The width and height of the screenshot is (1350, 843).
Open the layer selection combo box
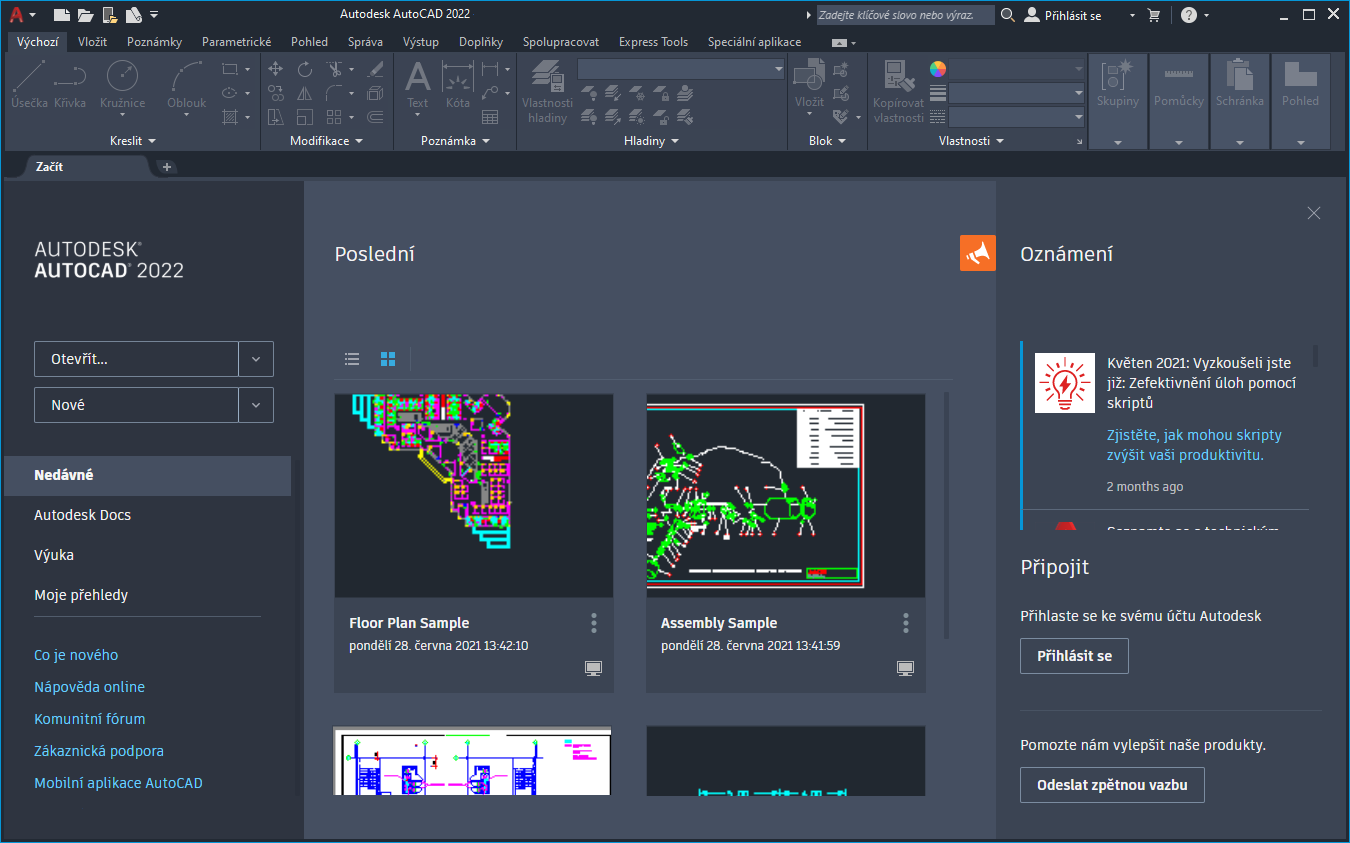click(682, 69)
